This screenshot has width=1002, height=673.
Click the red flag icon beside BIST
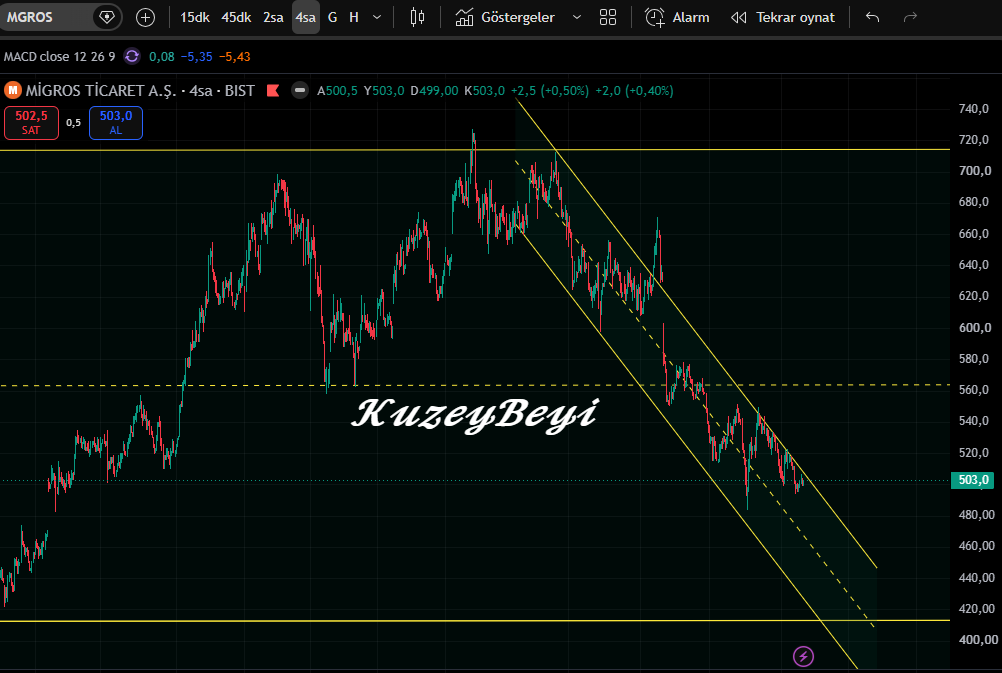pyautogui.click(x=273, y=91)
